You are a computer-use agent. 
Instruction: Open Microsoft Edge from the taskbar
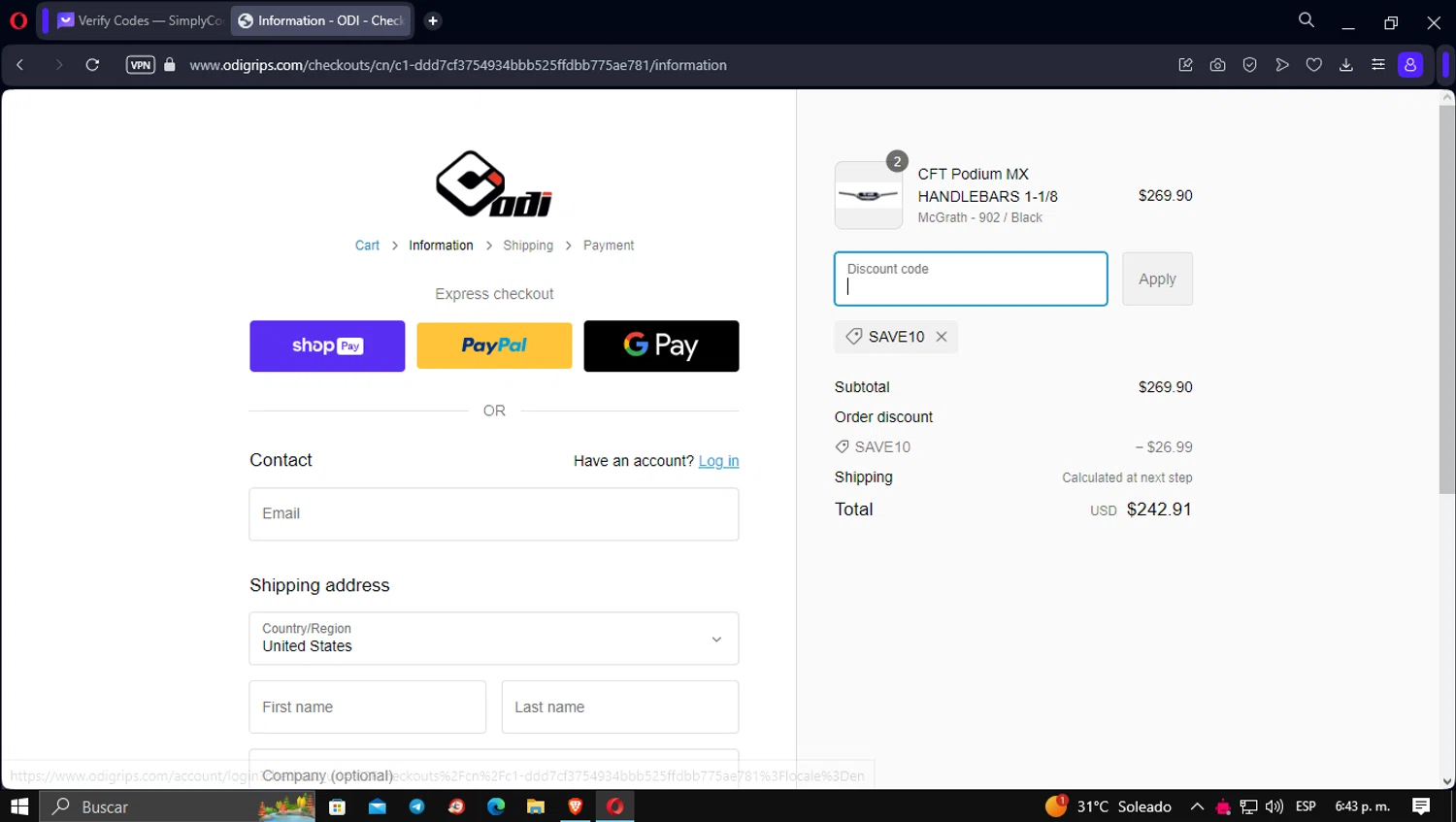point(496,806)
